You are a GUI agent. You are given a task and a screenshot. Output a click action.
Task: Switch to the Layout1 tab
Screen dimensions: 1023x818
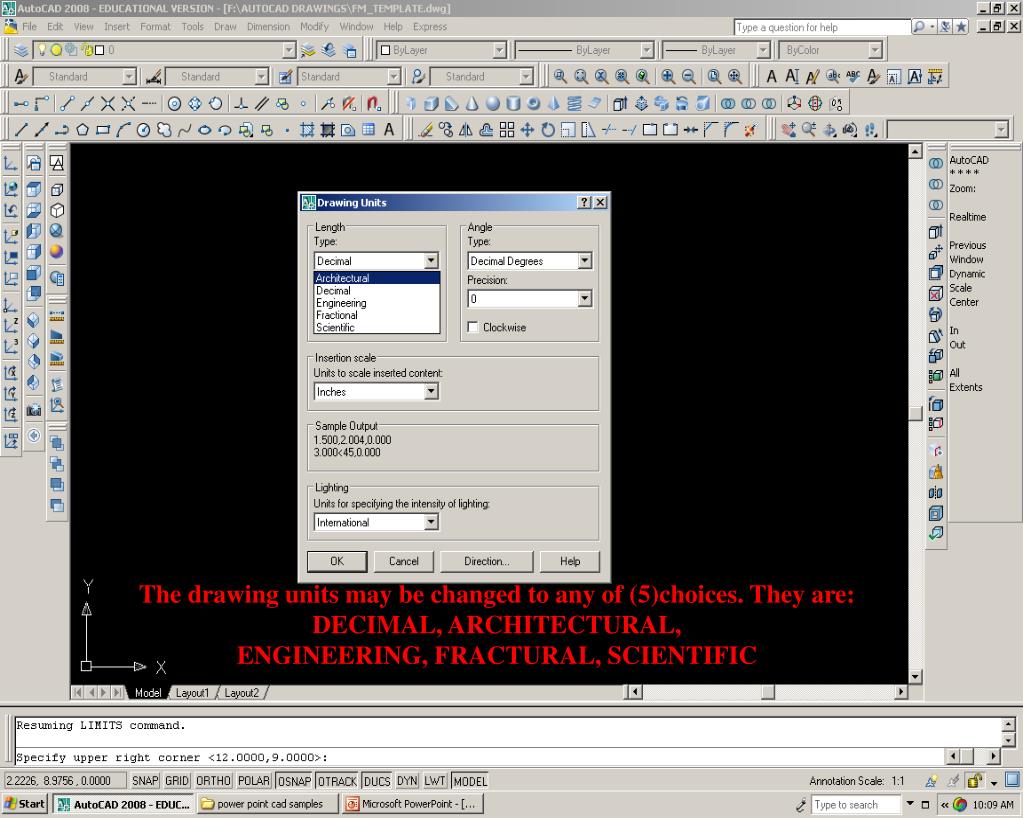pos(192,693)
